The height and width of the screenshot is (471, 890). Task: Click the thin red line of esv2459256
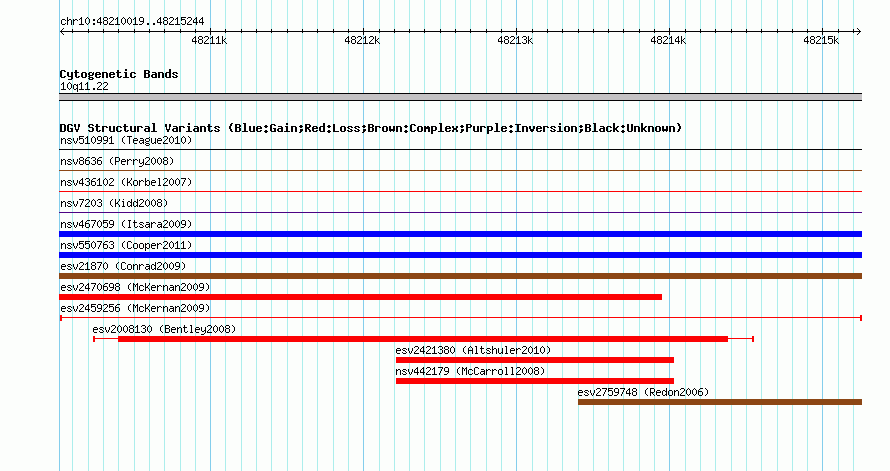coord(460,318)
